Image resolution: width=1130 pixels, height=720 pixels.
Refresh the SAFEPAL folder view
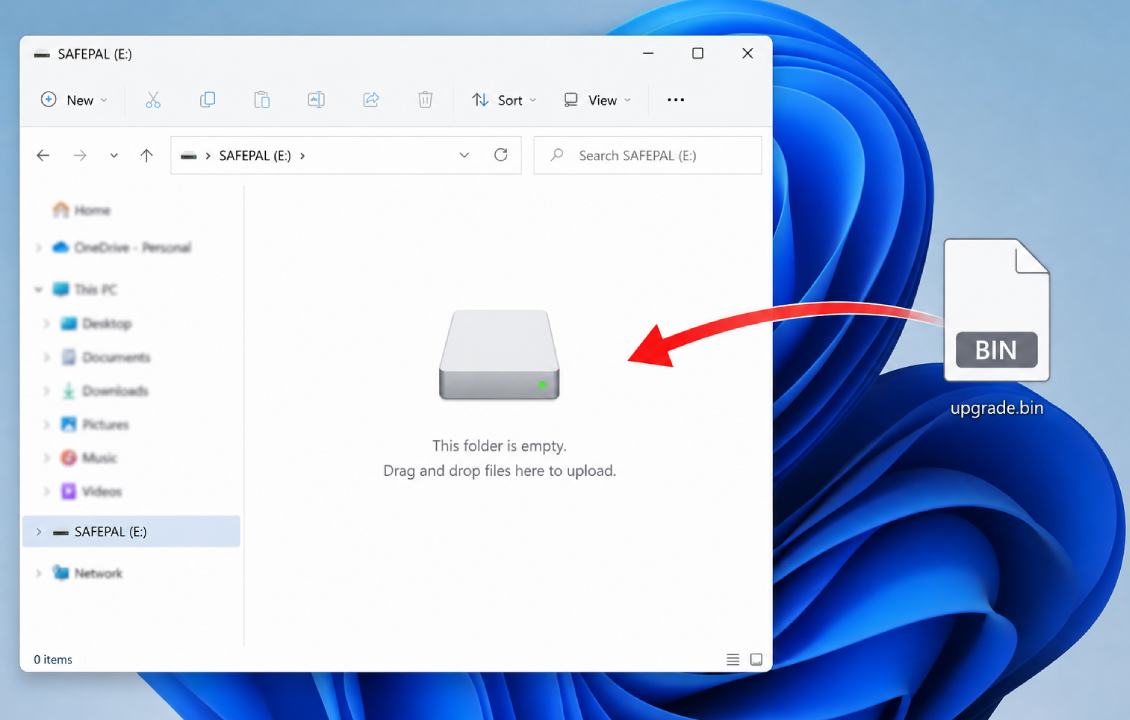(x=501, y=155)
